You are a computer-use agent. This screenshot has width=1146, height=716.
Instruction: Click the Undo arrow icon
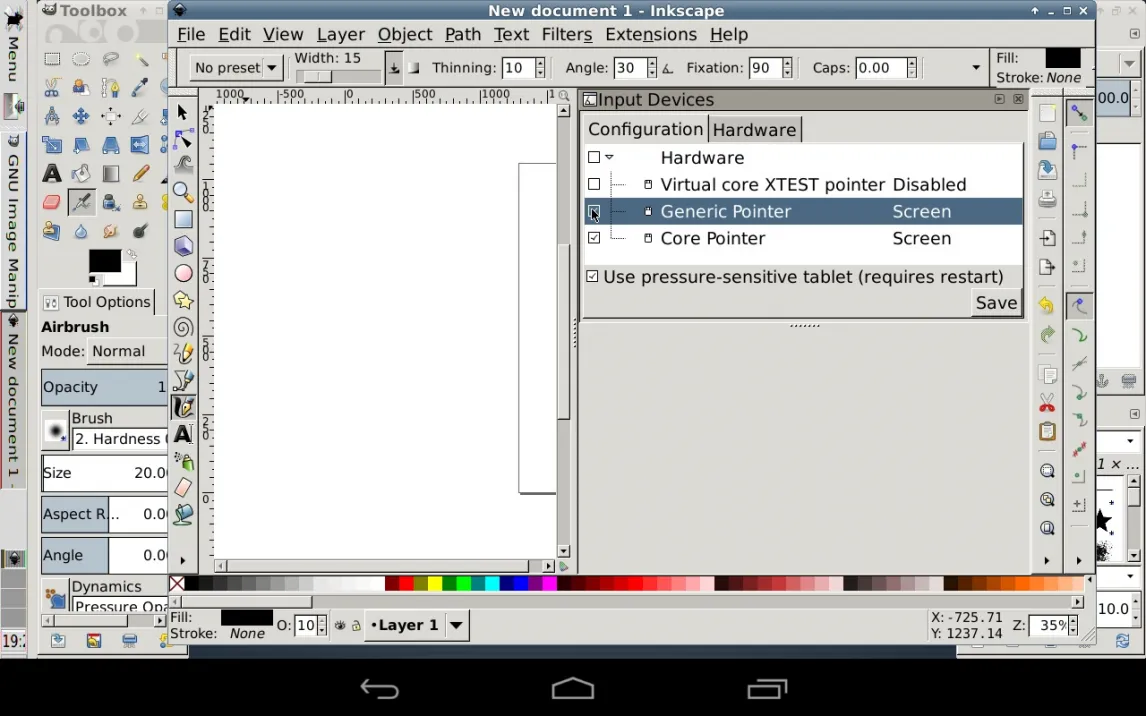1047,306
